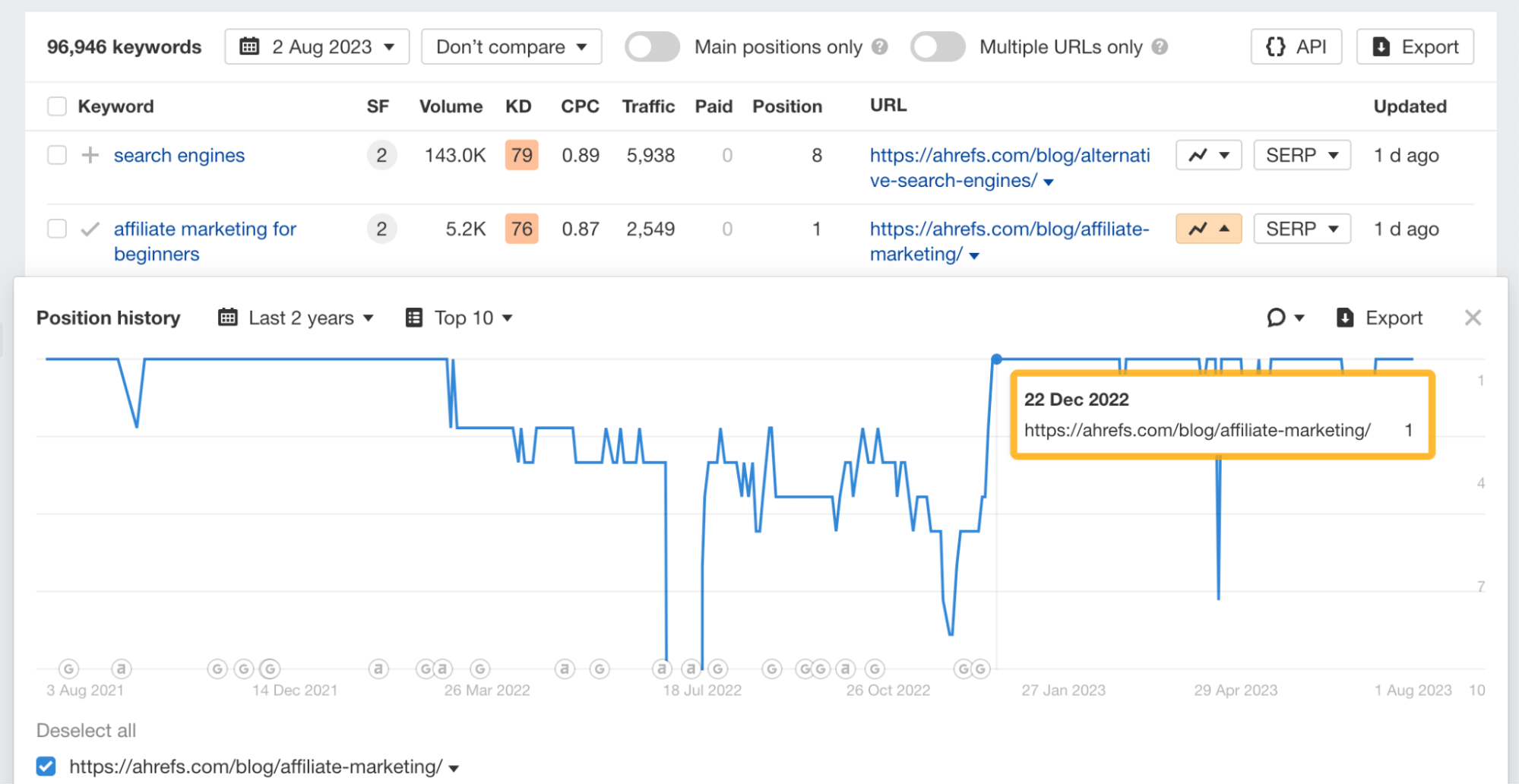Click highlighted chart icon on affiliate marketing row
Image resolution: width=1519 pixels, height=784 pixels.
click(x=1207, y=228)
